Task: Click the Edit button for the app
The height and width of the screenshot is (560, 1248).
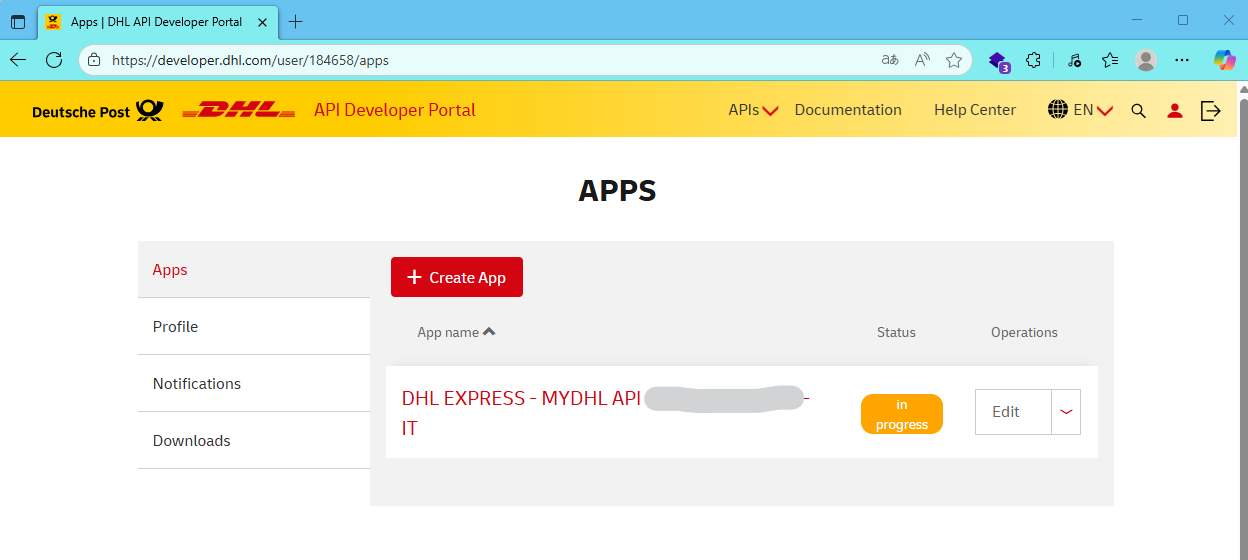Action: (1013, 412)
